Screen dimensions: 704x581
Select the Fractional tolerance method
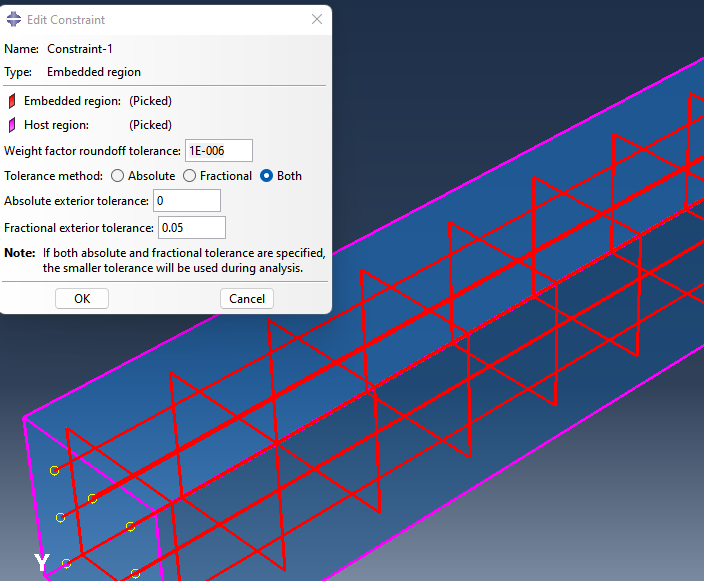(x=189, y=176)
